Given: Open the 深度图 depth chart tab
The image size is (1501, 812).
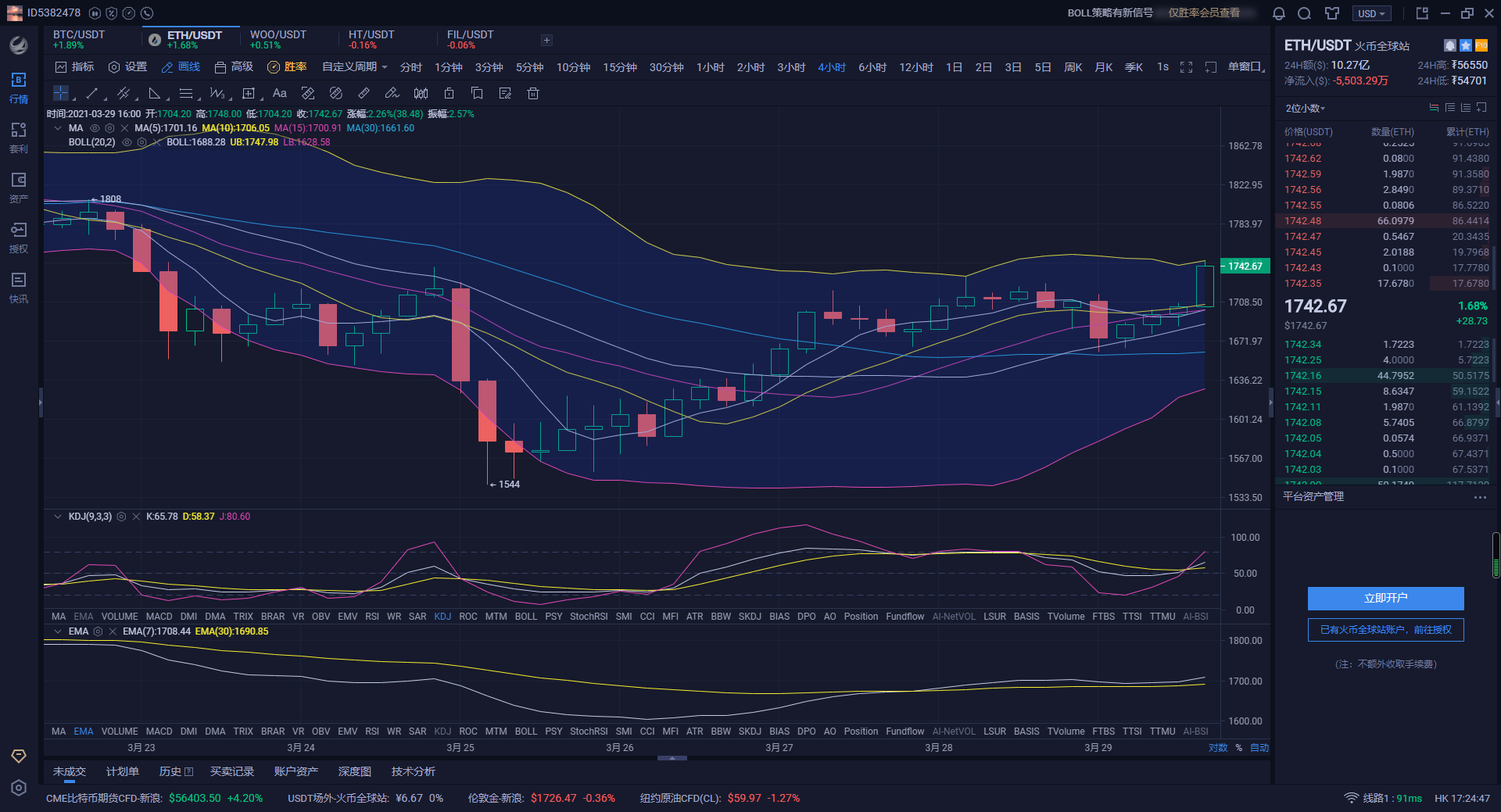Looking at the screenshot, I should pyautogui.click(x=355, y=771).
